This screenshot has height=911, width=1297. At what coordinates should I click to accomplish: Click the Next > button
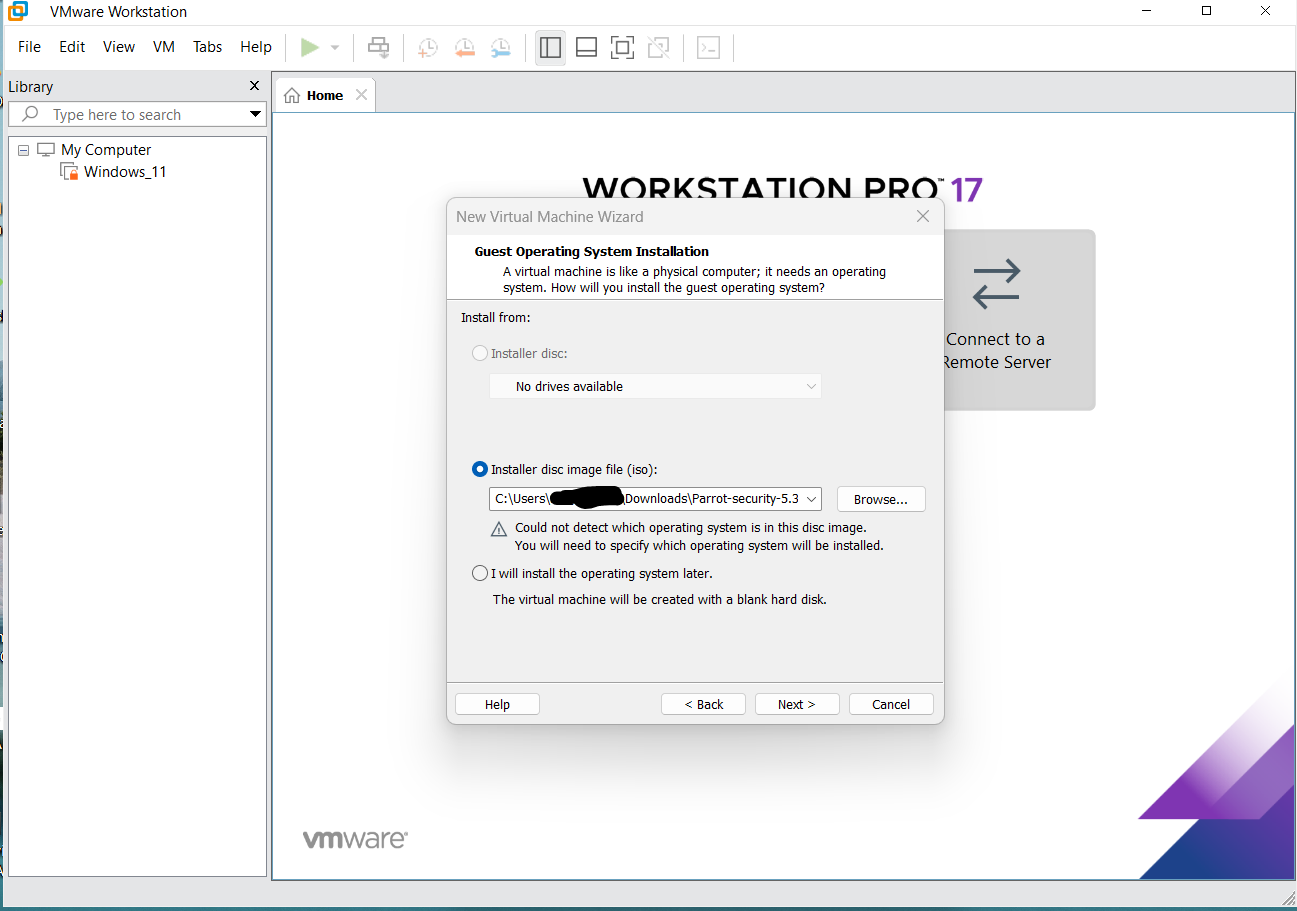tap(797, 704)
